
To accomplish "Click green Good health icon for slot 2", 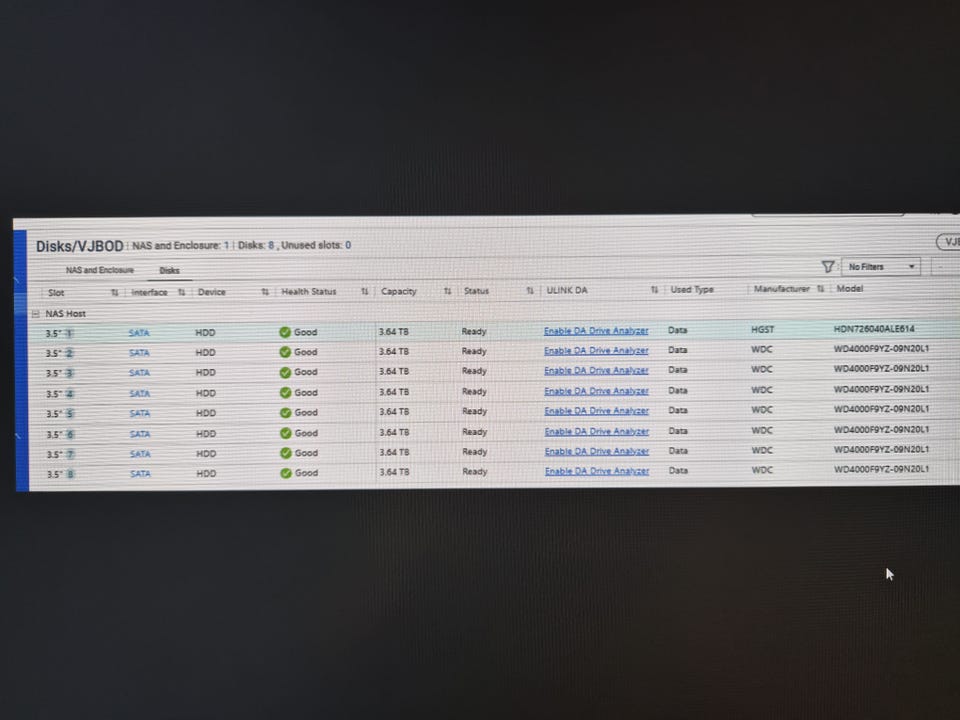I will pyautogui.click(x=285, y=352).
